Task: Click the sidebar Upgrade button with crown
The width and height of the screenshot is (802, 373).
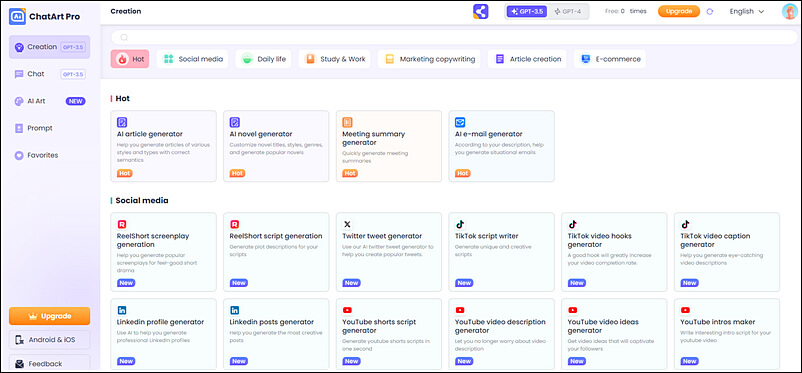Action: click(50, 316)
